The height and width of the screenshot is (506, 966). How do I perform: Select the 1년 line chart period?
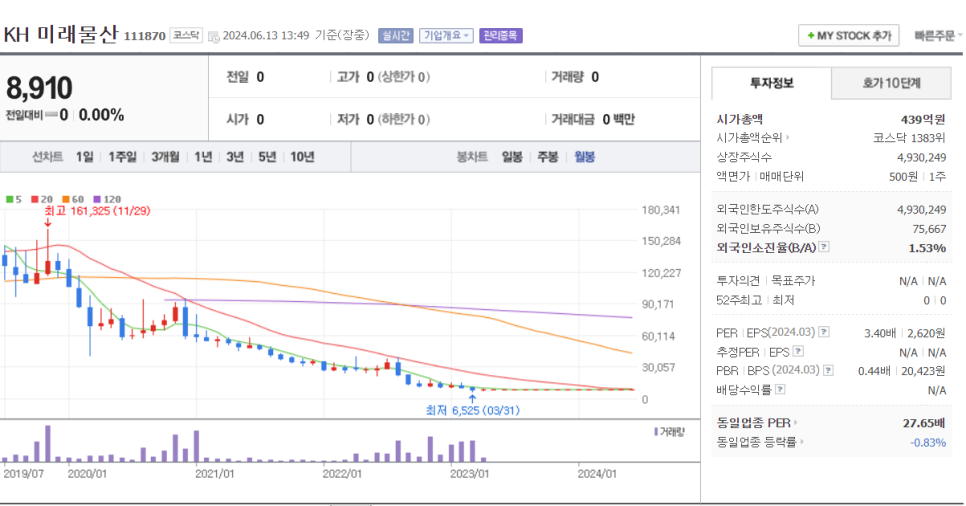pyautogui.click(x=203, y=157)
